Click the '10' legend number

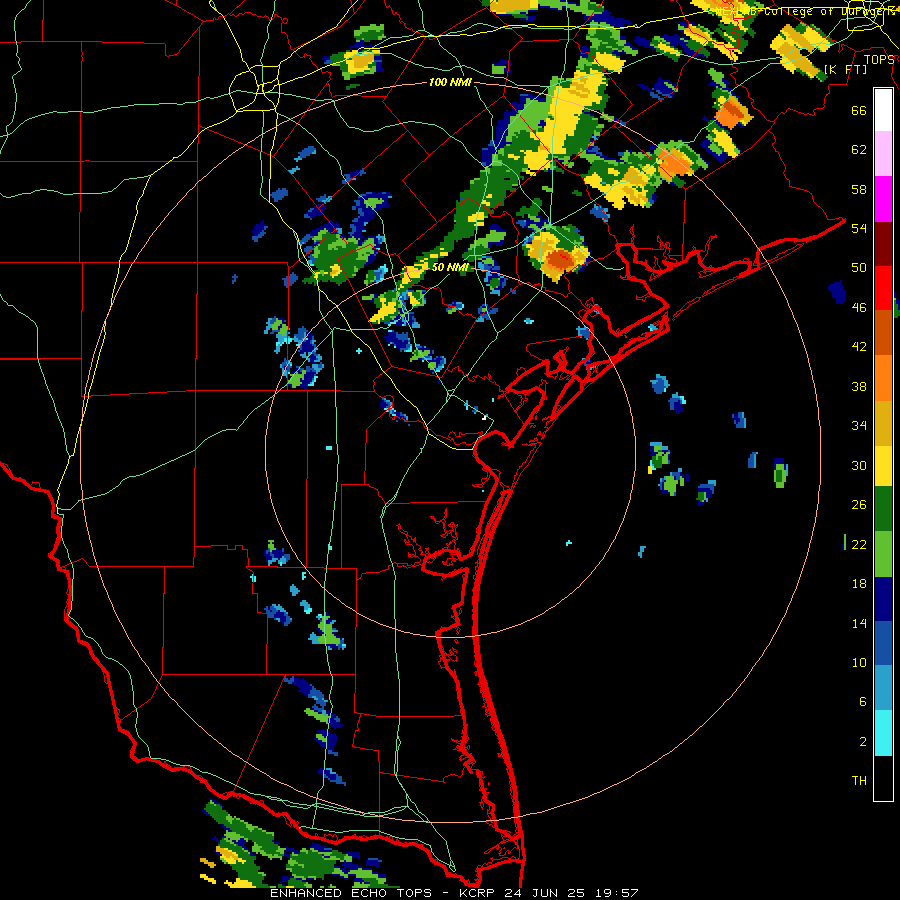point(859,663)
